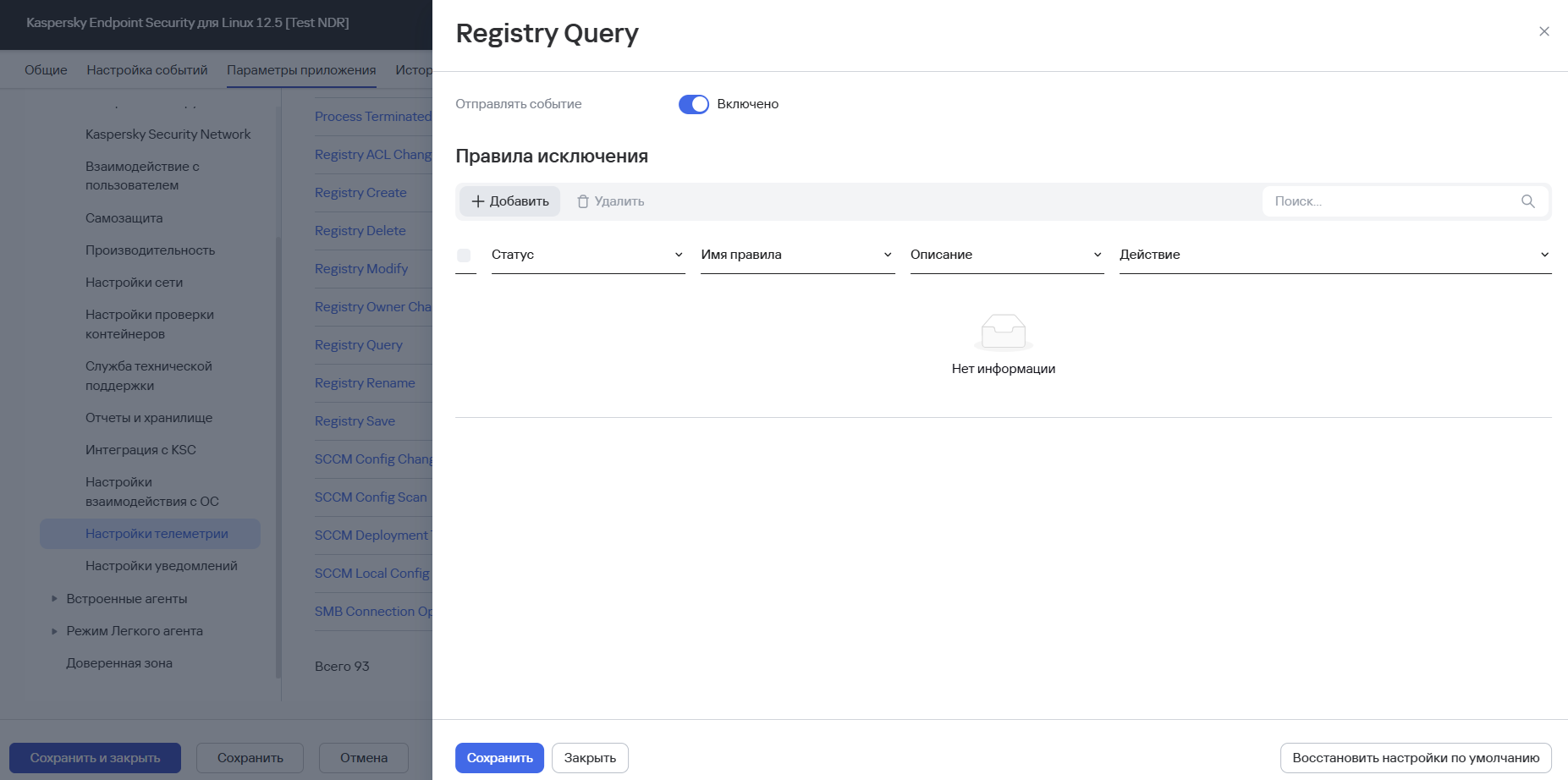Click the search magnifier icon
Viewport: 1568px width, 780px height.
pyautogui.click(x=1527, y=201)
